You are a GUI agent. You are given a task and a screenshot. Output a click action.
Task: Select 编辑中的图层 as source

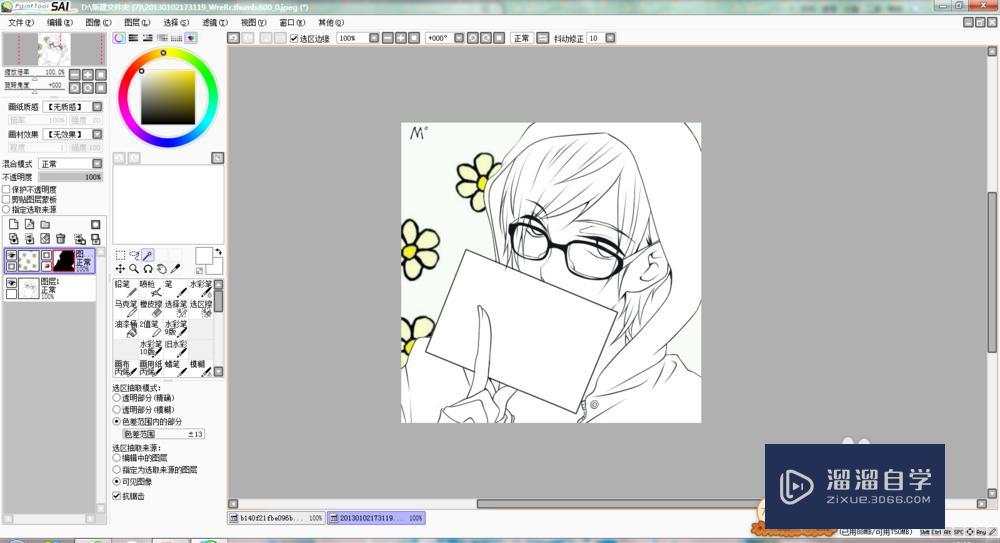117,458
